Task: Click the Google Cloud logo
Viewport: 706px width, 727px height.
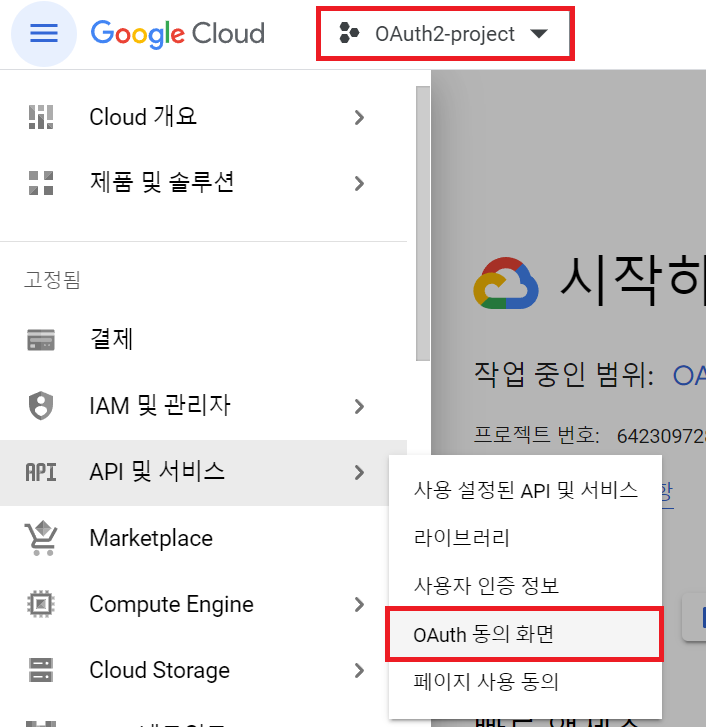Action: (x=178, y=34)
